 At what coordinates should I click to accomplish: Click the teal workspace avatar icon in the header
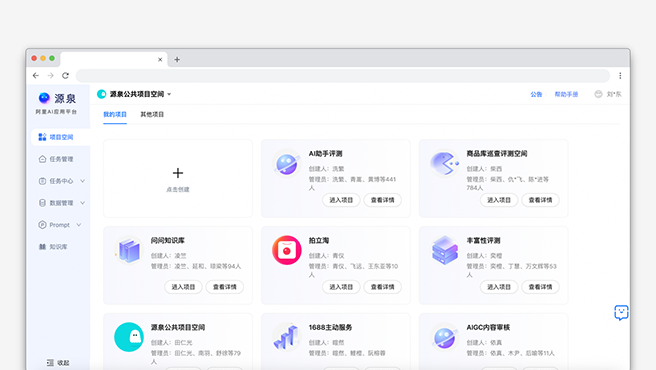click(x=102, y=94)
